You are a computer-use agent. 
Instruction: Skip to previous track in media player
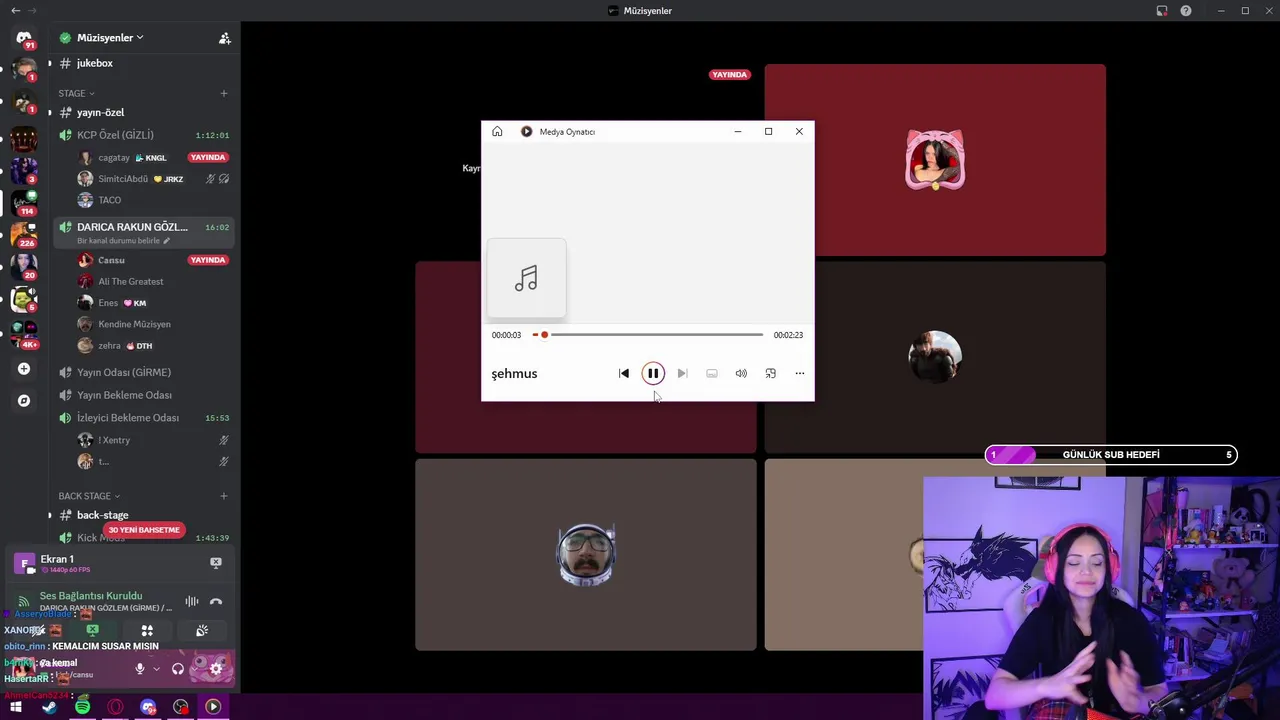click(x=624, y=373)
